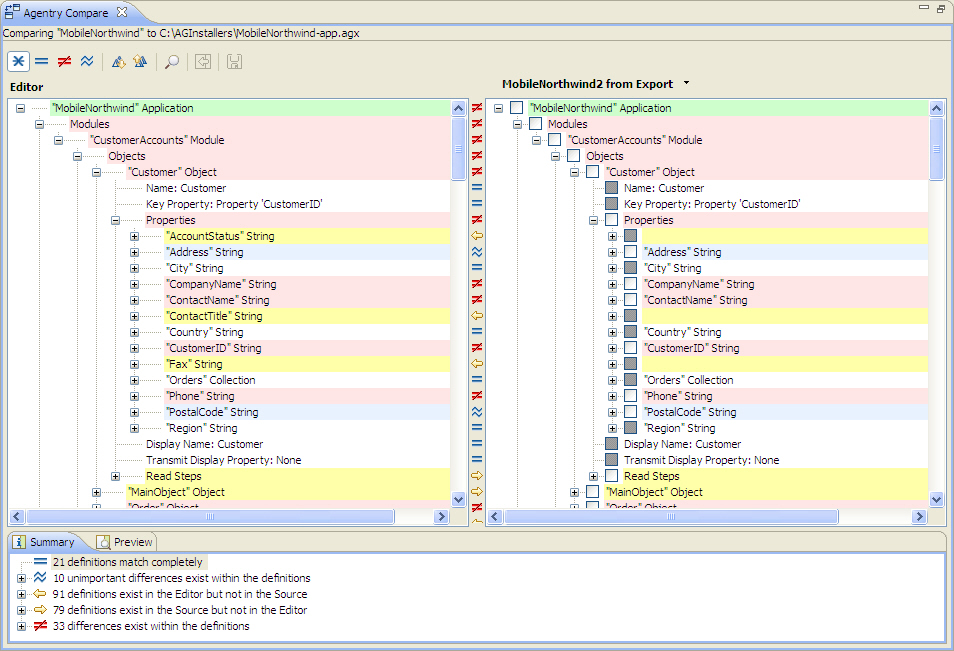Expand the "MainObject" Object node in Editor
This screenshot has width=954, height=651.
pos(97,492)
